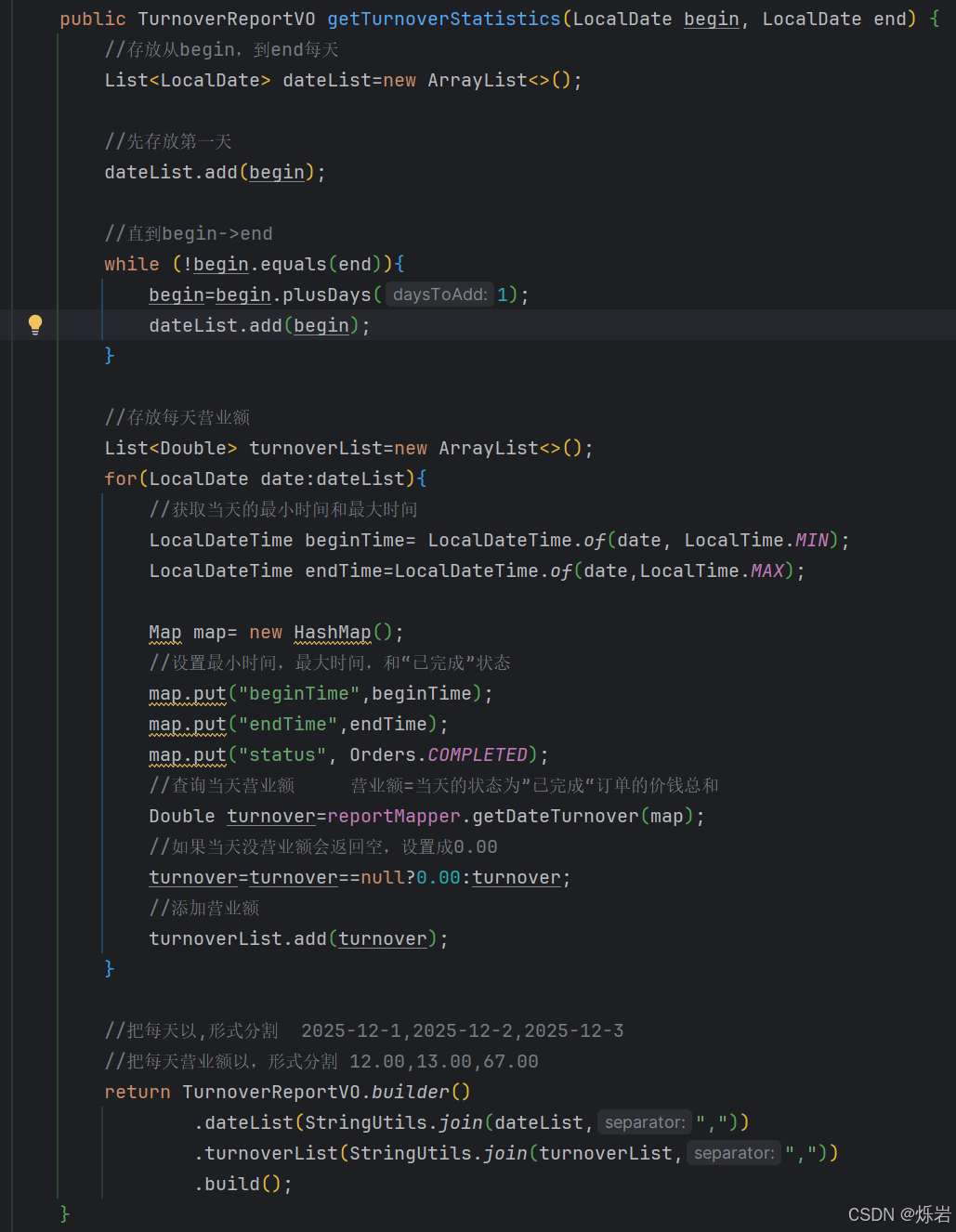Click the begin parameter in method signature

point(712,19)
